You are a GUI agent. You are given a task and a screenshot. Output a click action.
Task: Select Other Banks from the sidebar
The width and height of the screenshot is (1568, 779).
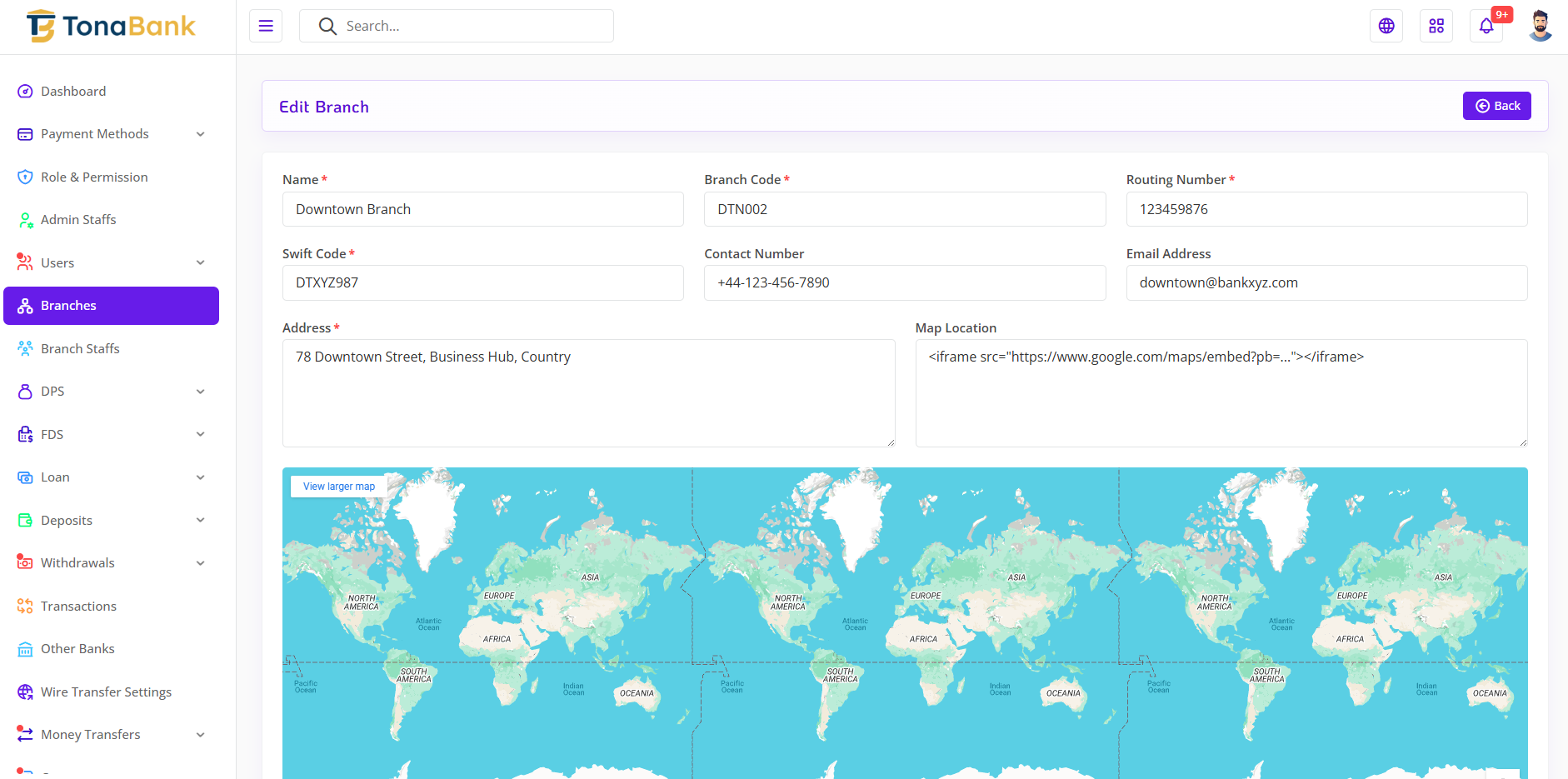(77, 649)
